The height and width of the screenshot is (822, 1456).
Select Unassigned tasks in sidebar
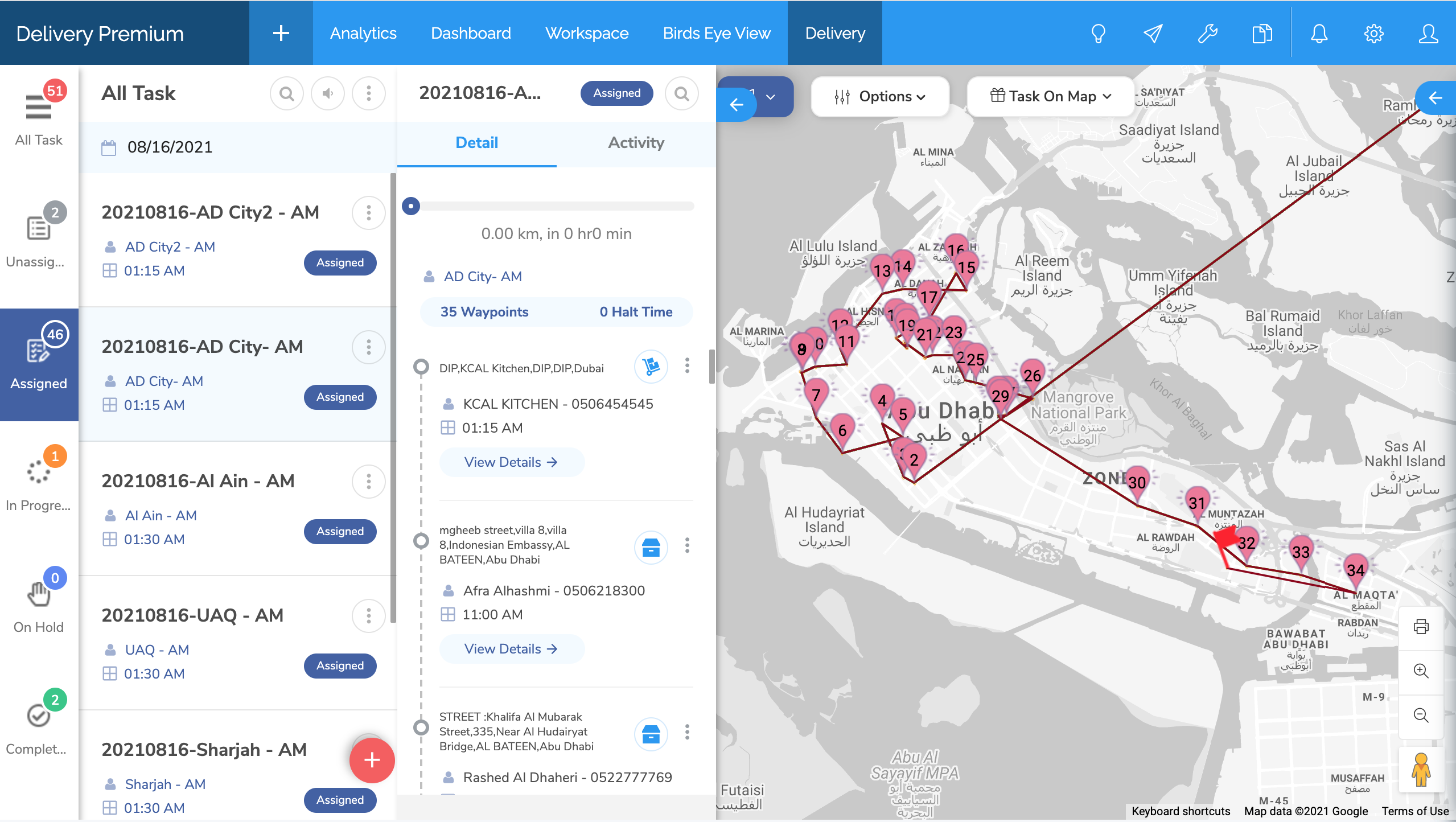(x=39, y=236)
